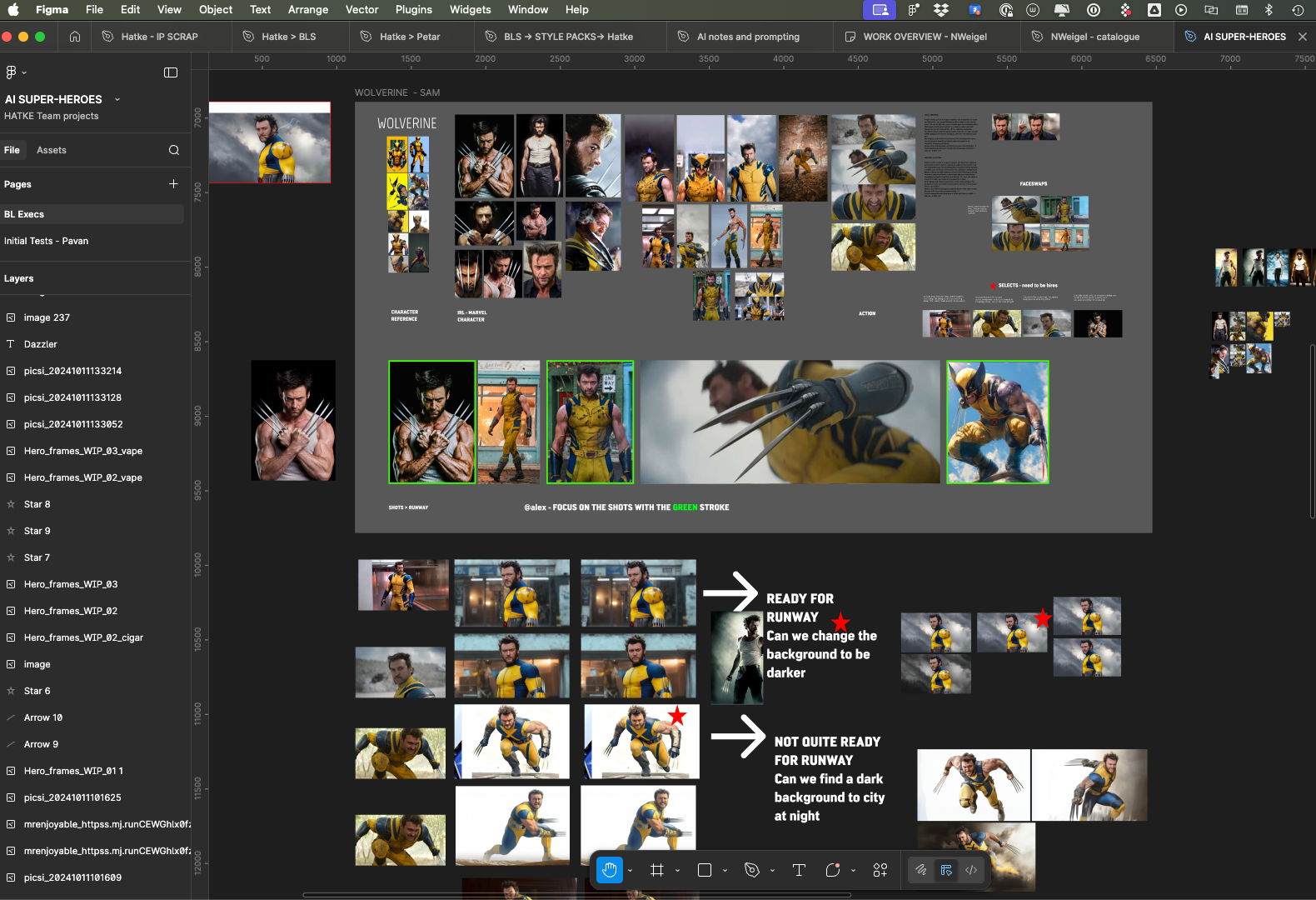Viewport: 1316px width, 900px height.
Task: Toggle Dev Mode code view
Action: click(971, 870)
